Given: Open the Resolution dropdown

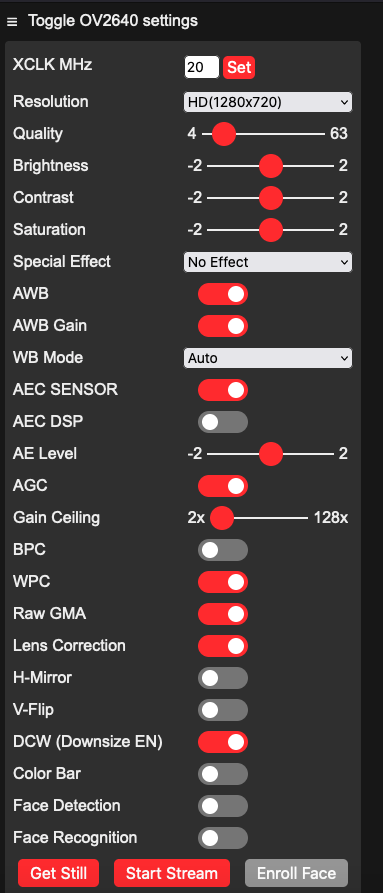Looking at the screenshot, I should tap(267, 103).
